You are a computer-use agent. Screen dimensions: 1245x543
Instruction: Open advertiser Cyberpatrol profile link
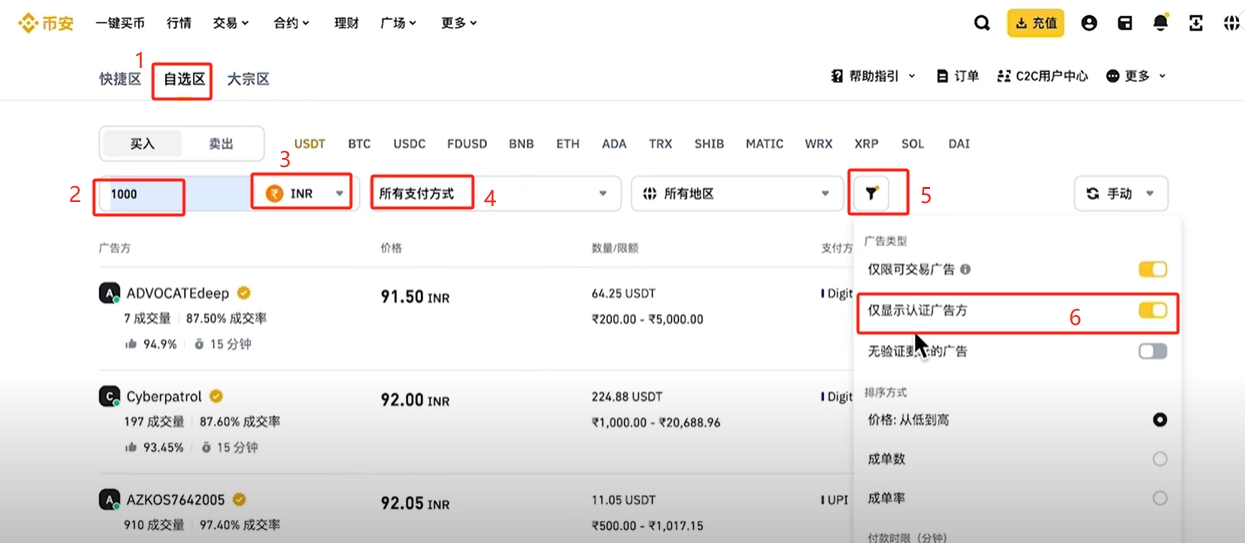pos(164,397)
